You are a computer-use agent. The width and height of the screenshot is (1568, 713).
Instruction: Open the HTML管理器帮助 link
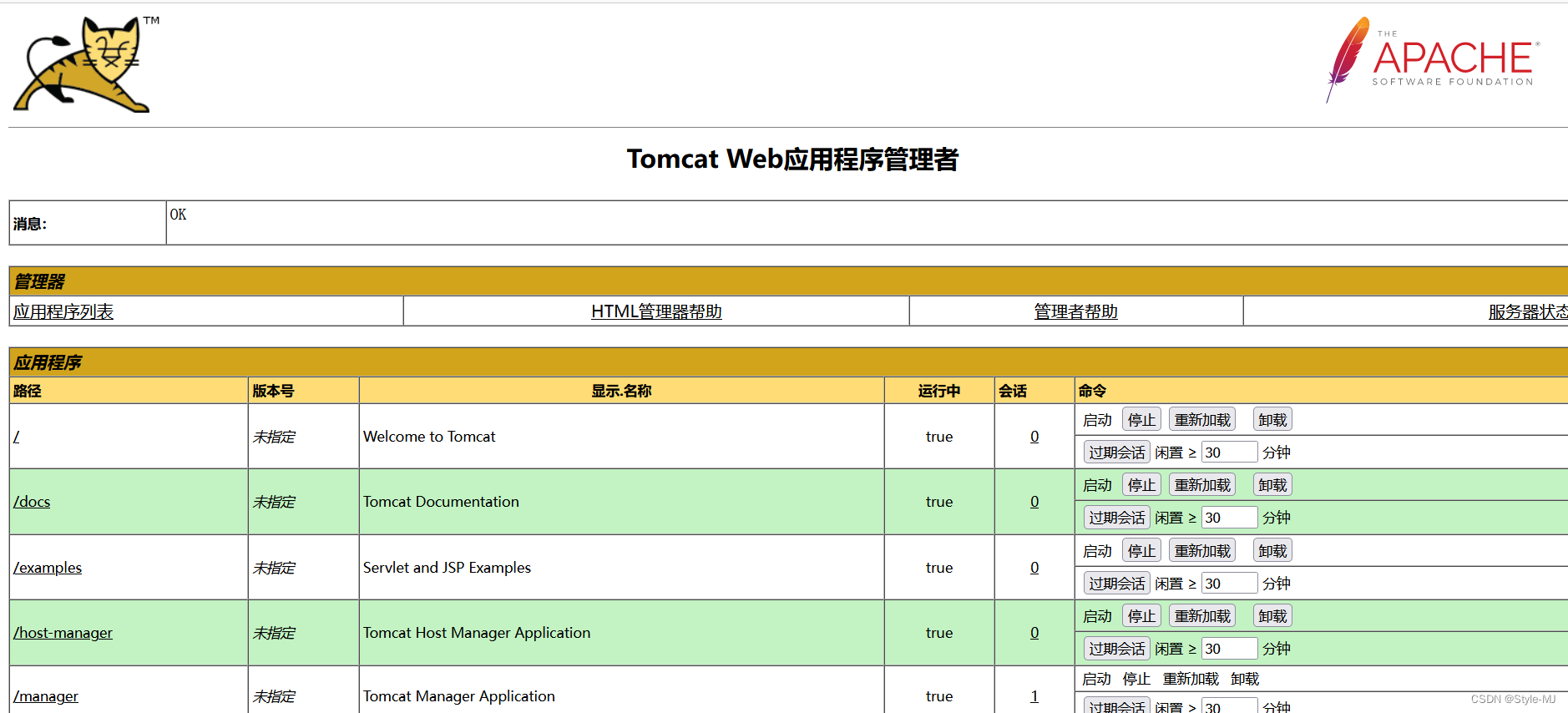pos(656,311)
